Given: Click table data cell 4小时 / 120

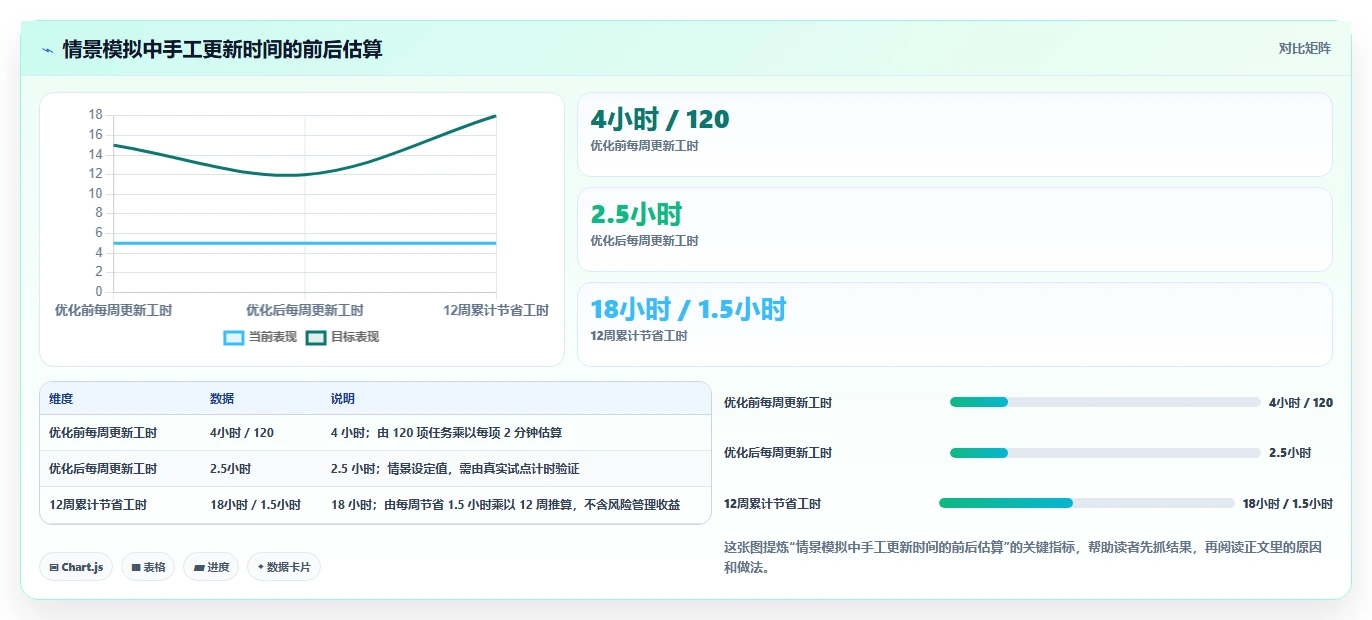Looking at the screenshot, I should point(242,433).
